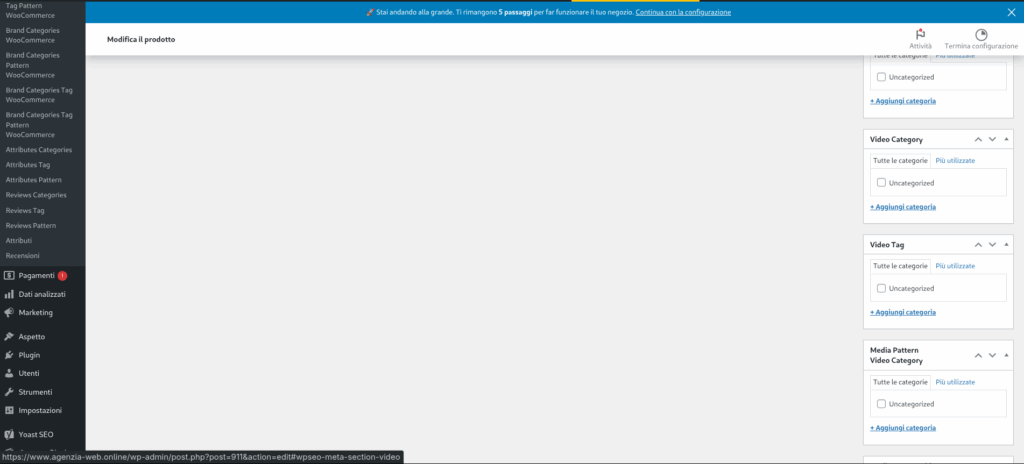Switch to Più utilizzate in Video Category
The width and height of the screenshot is (1024, 464).
955,161
